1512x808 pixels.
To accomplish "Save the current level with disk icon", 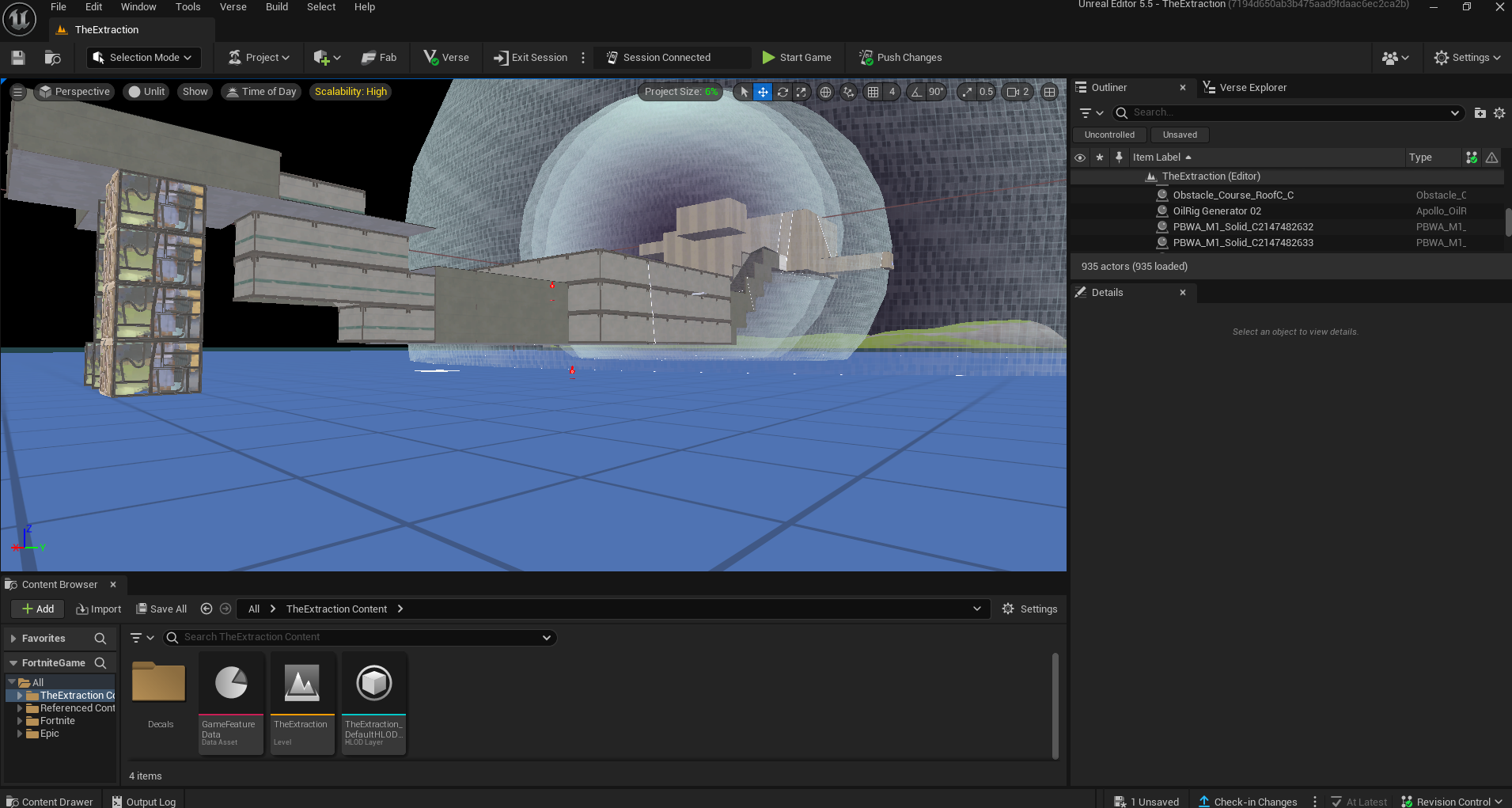I will 18,57.
